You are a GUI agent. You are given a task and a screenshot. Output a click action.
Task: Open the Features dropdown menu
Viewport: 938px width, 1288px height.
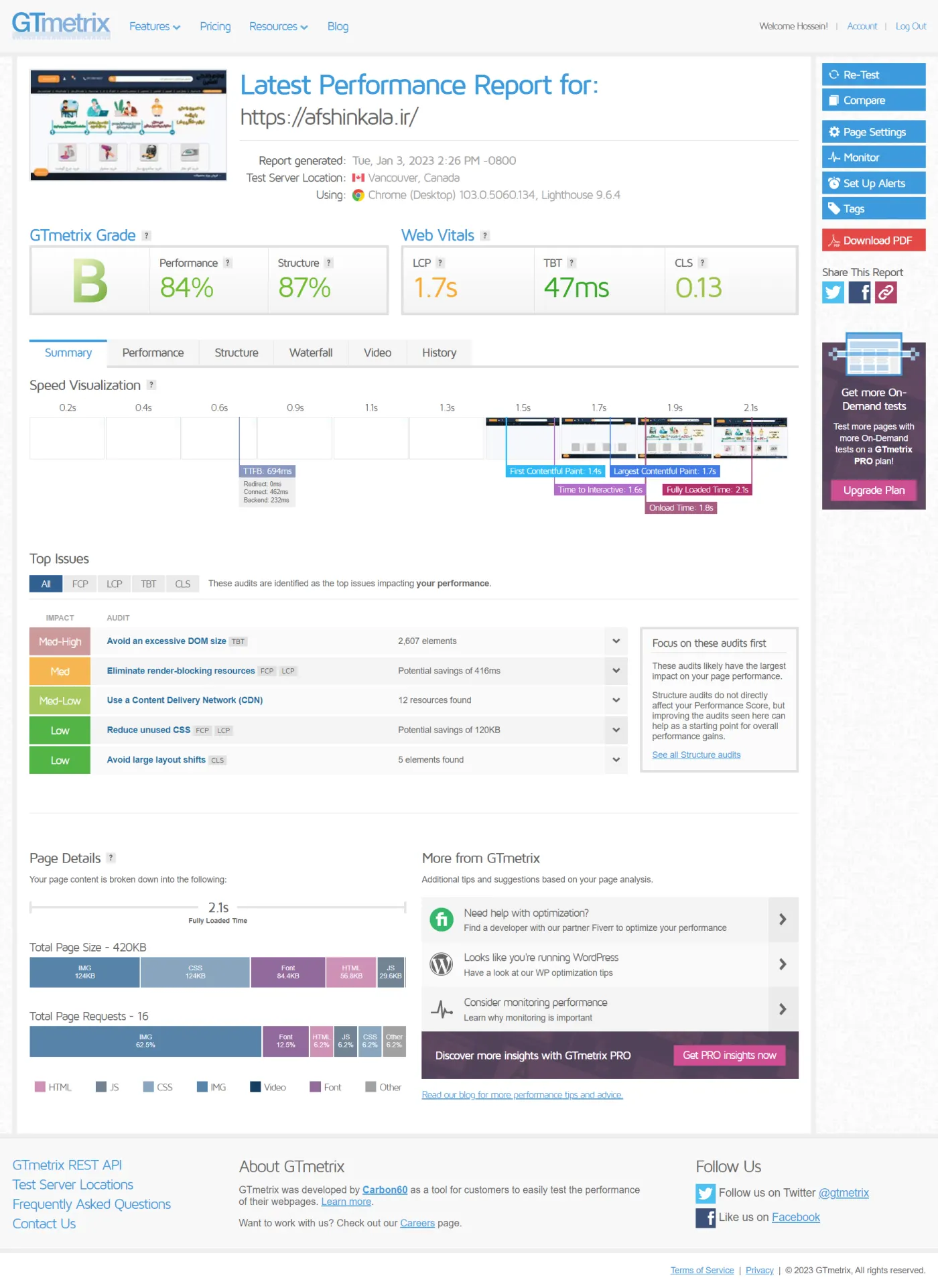pos(155,27)
